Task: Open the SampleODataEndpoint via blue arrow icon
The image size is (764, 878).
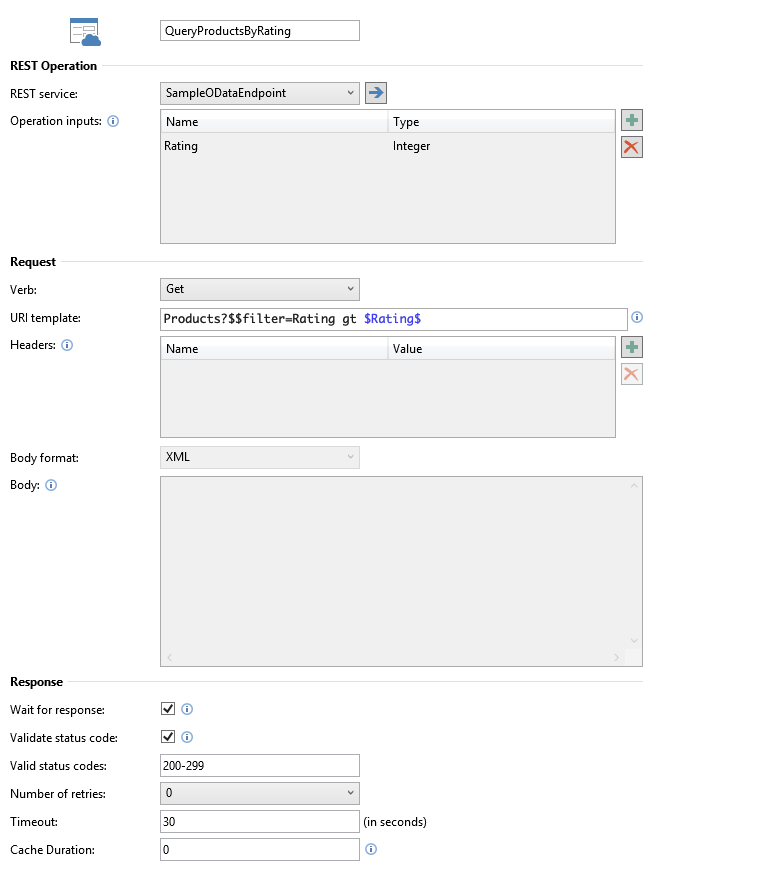Action: point(375,93)
